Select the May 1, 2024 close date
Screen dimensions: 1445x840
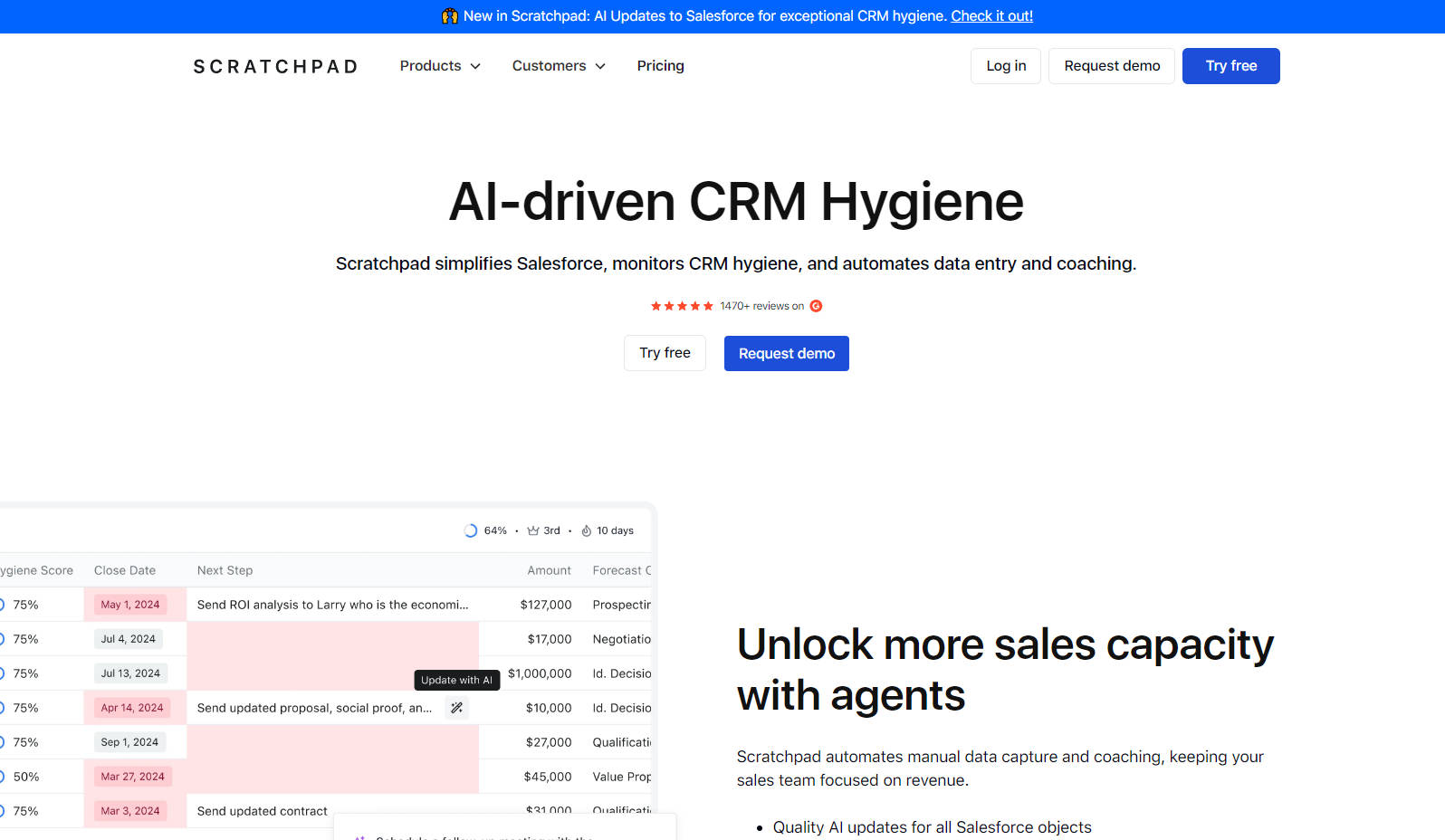pyautogui.click(x=130, y=605)
